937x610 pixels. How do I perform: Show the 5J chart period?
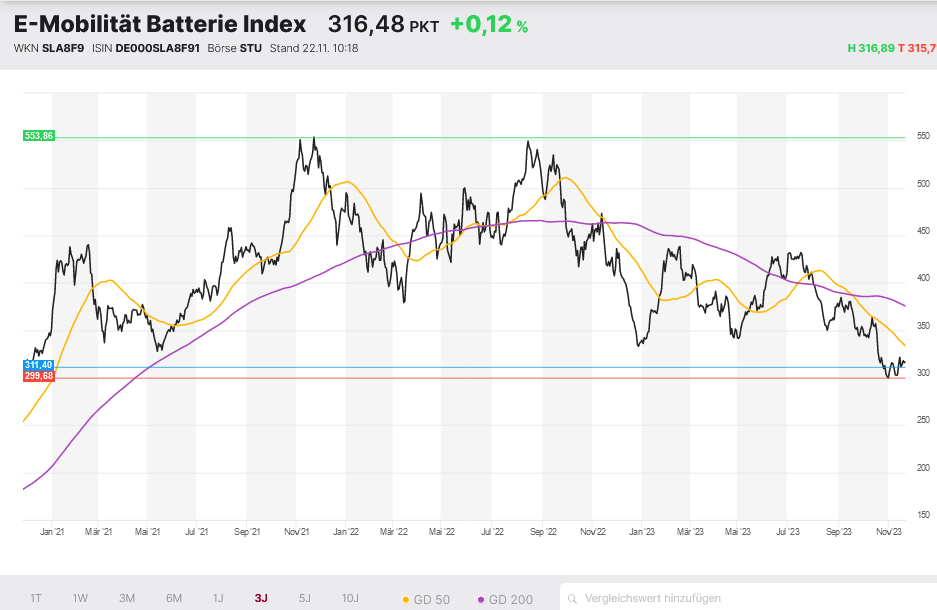click(305, 598)
